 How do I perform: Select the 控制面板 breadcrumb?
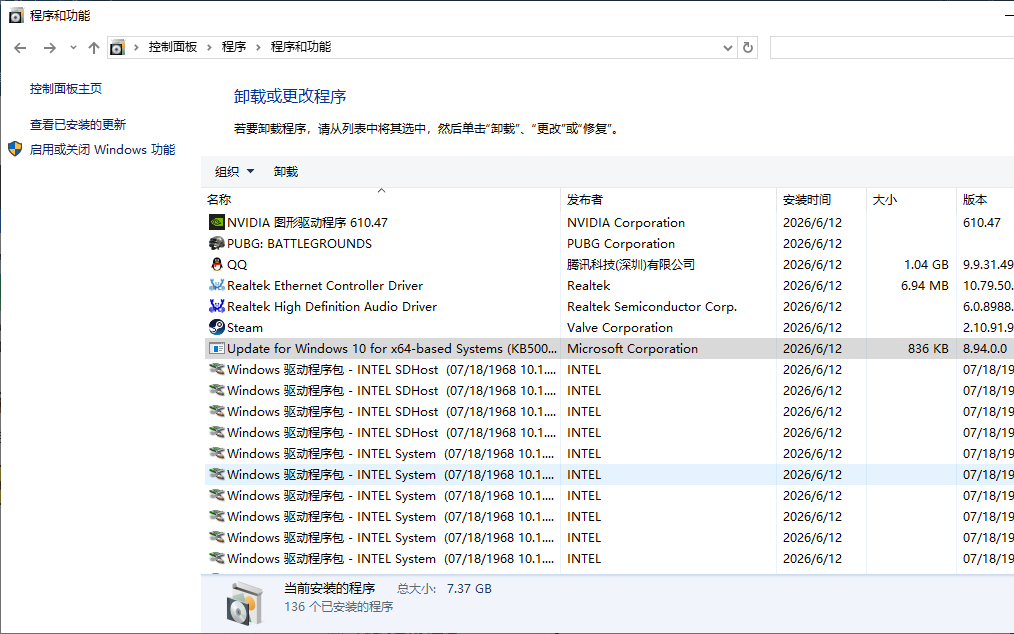(x=173, y=47)
